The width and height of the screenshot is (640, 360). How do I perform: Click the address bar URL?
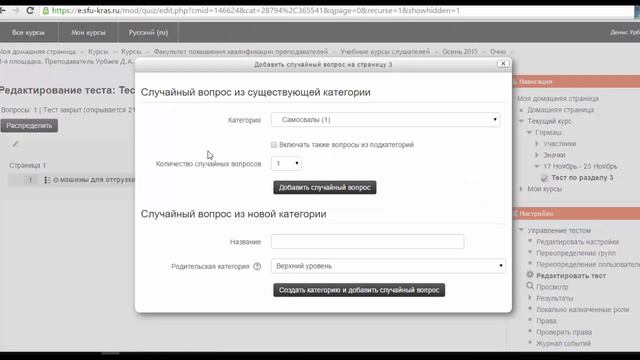point(256,11)
